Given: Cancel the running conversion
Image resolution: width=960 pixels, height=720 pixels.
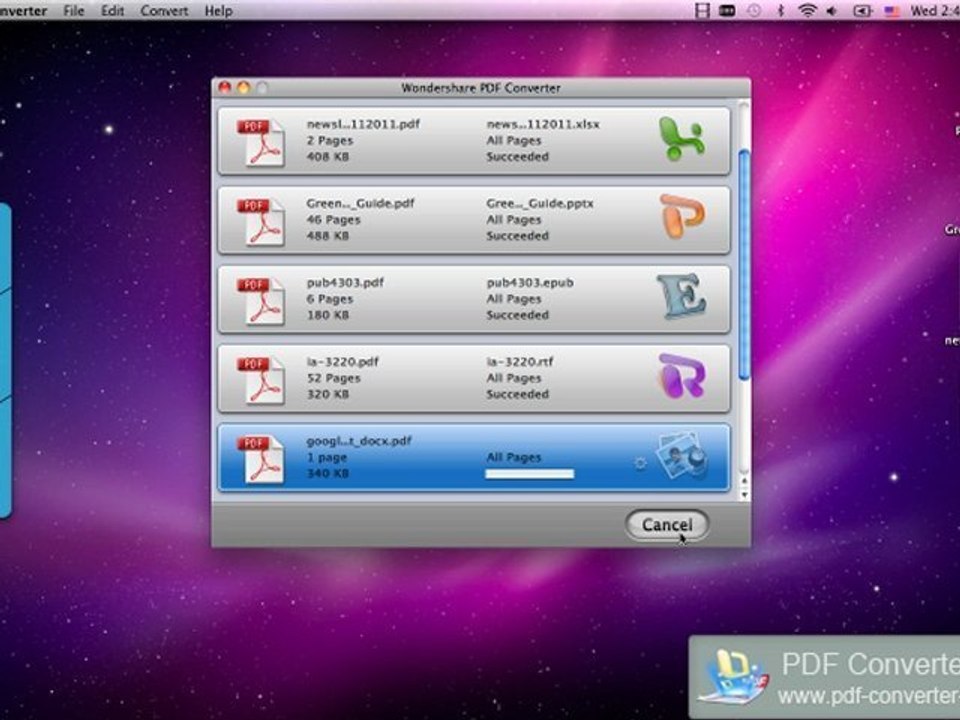Looking at the screenshot, I should pos(667,525).
